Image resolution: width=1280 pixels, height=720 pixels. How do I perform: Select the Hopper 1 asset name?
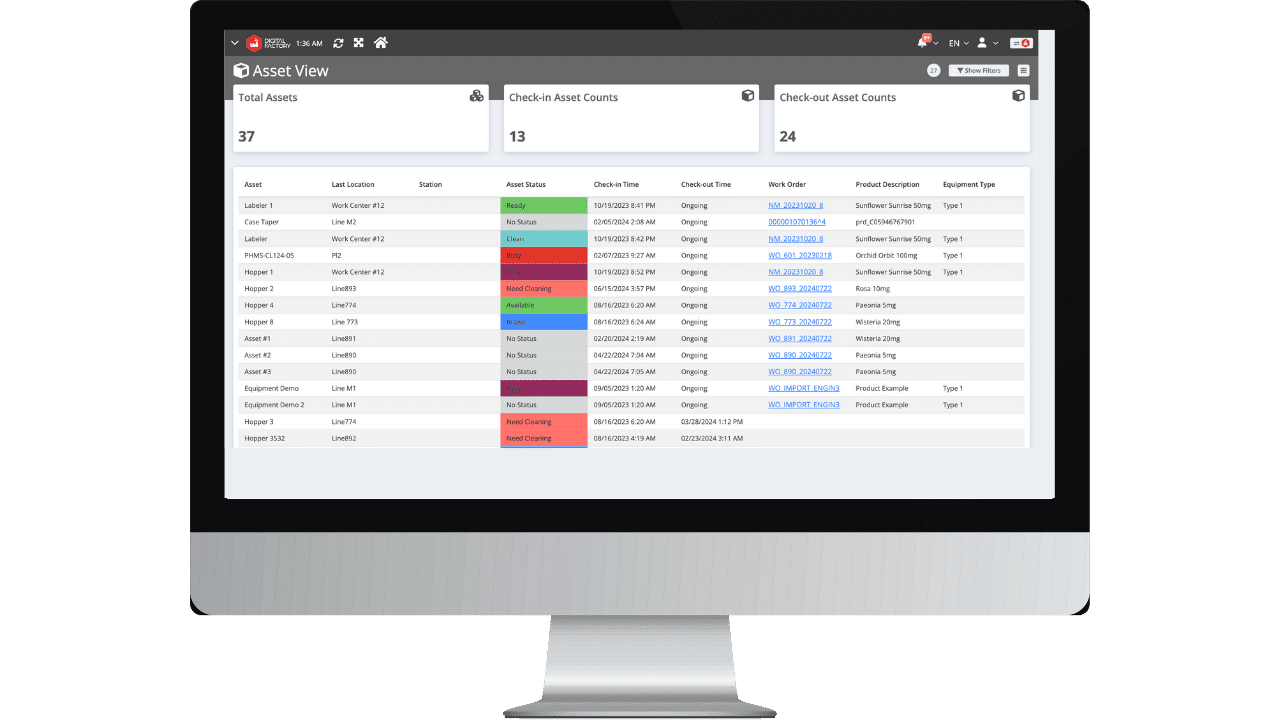(x=259, y=272)
